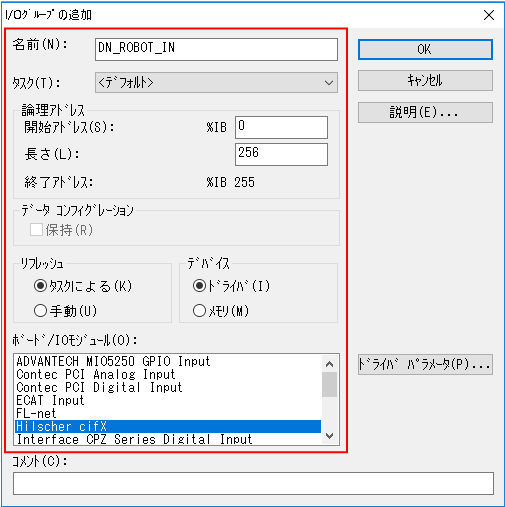Image resolution: width=505 pixels, height=507 pixels.
Task: Click the dropdown arrow next to <デフォルト>
Action: click(x=329, y=82)
